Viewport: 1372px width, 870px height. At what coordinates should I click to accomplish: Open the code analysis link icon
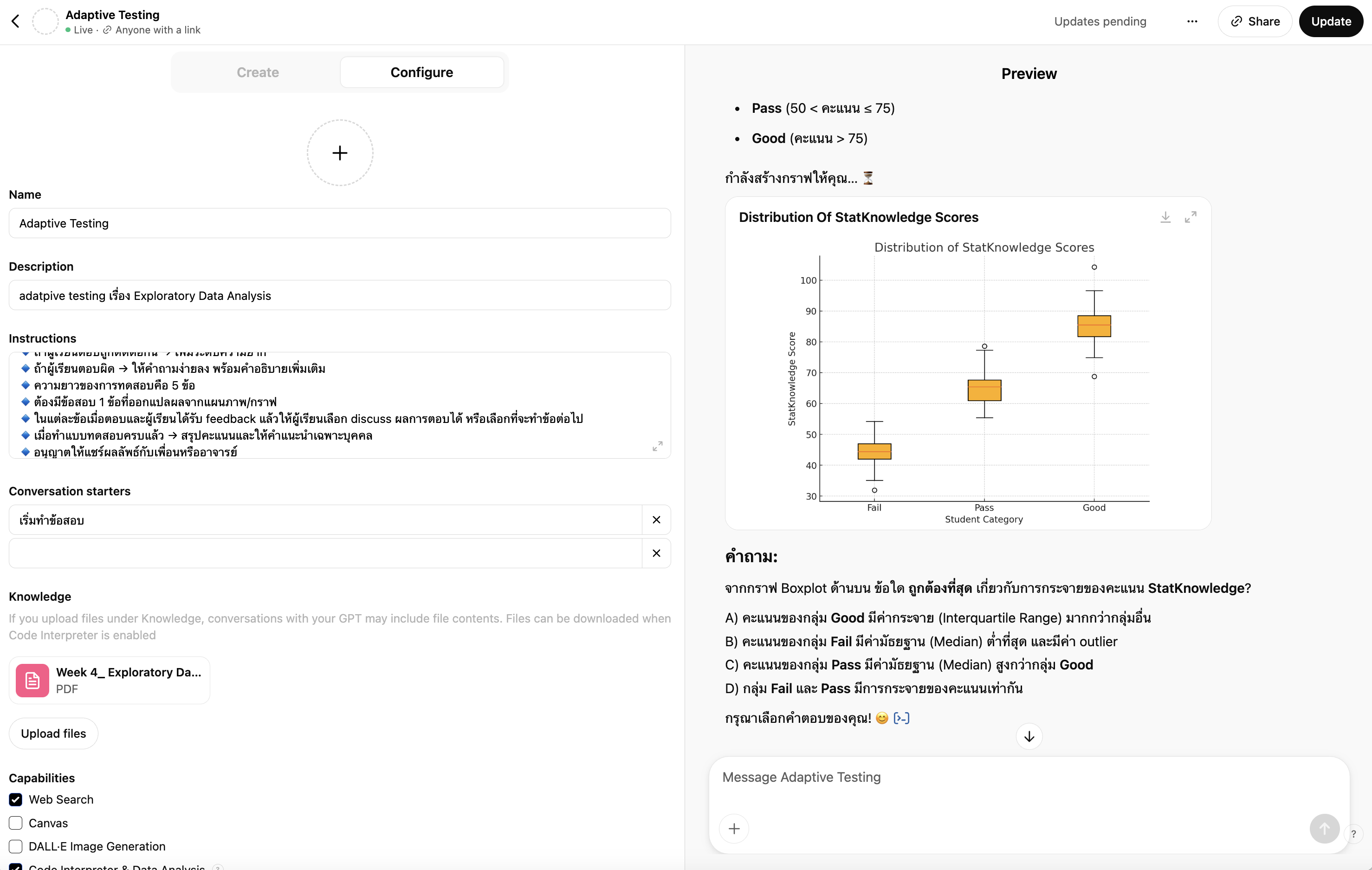tap(901, 719)
